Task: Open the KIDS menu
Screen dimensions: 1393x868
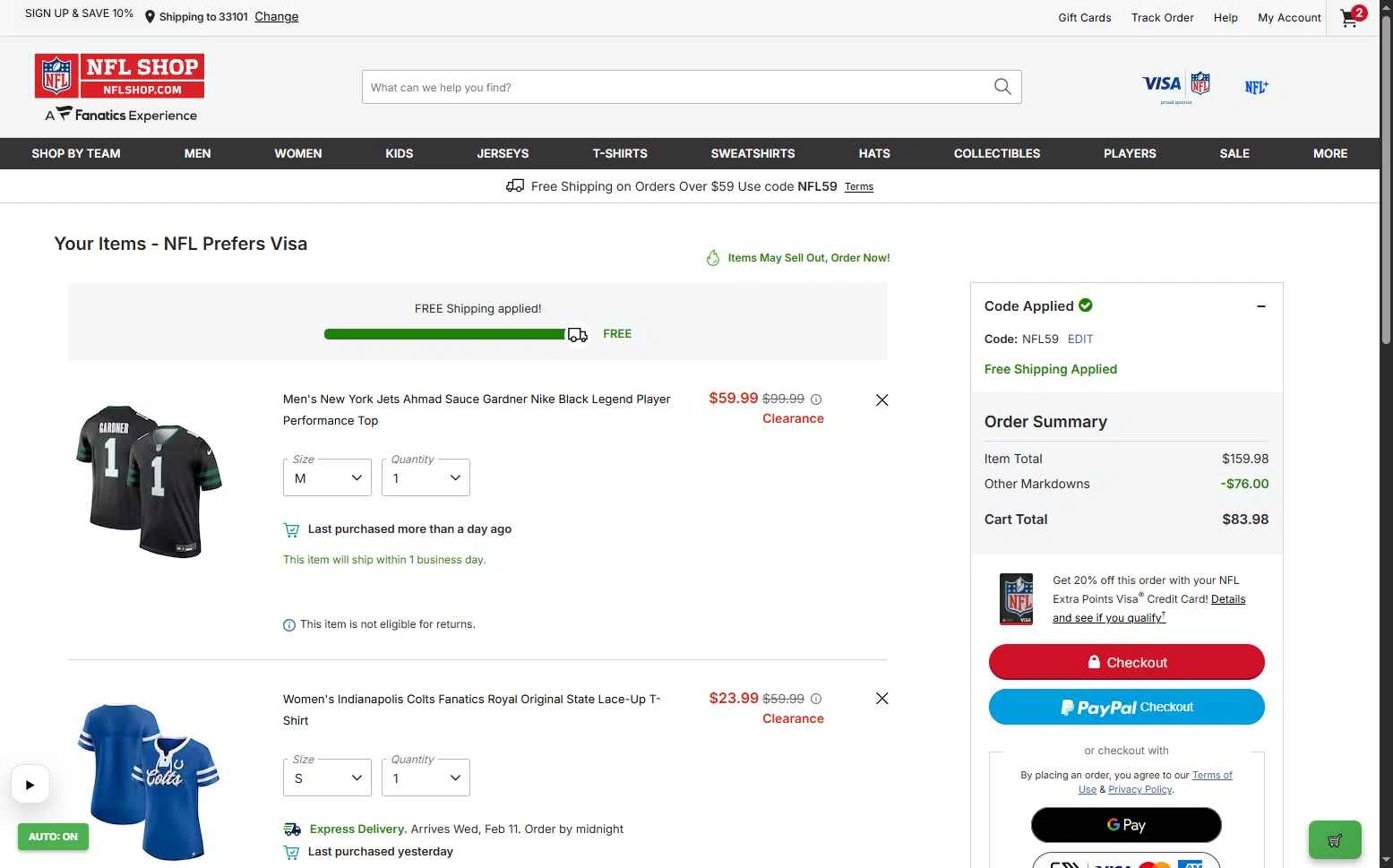Action: 400,154
